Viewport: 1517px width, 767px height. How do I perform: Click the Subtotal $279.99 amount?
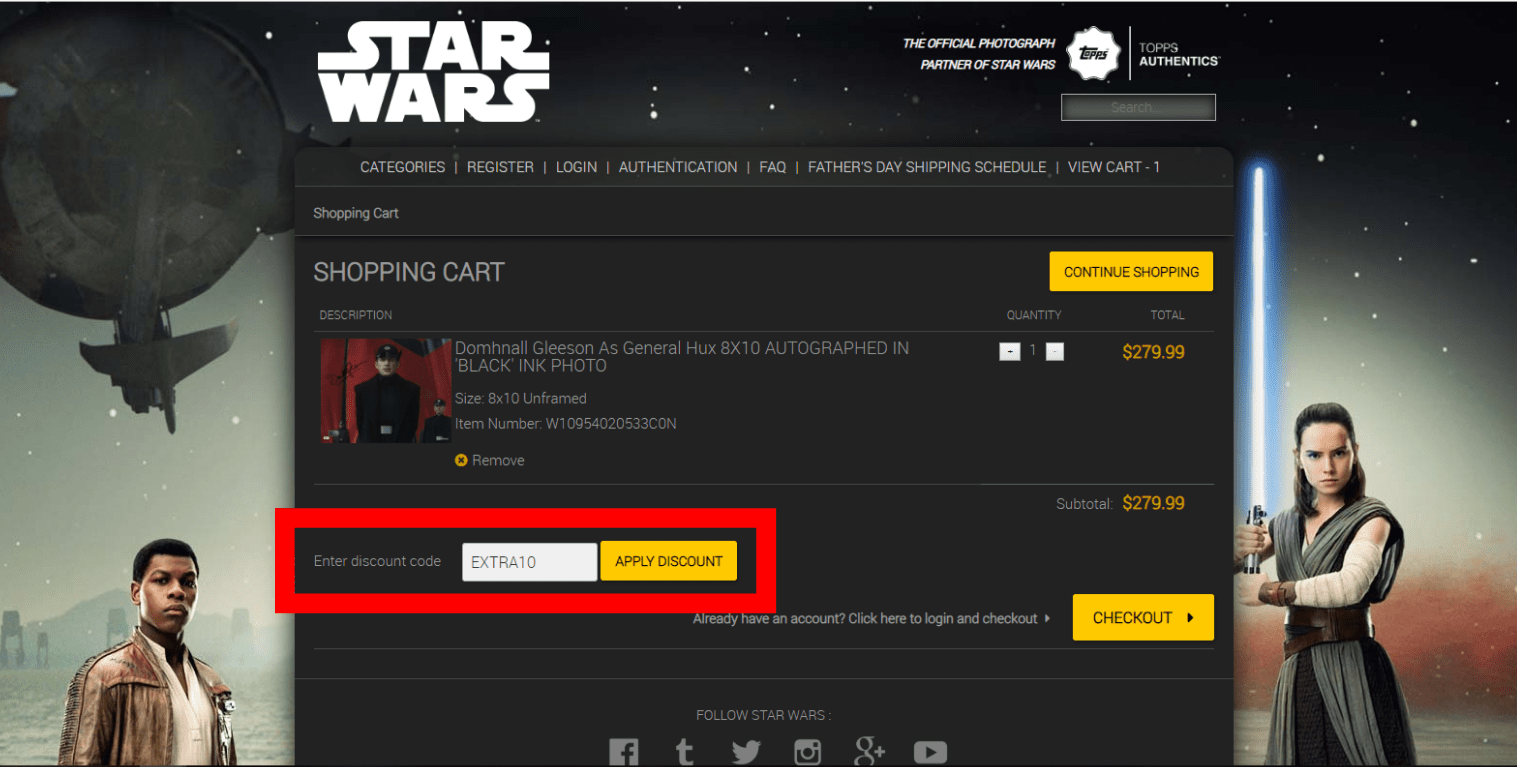pyautogui.click(x=1154, y=503)
